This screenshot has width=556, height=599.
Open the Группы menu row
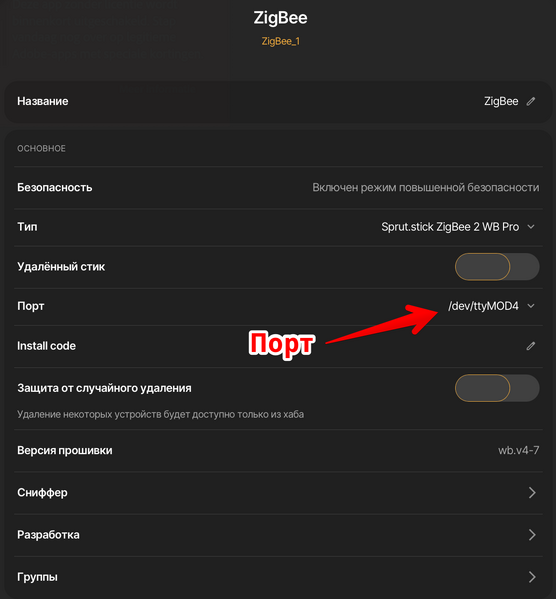pos(278,576)
